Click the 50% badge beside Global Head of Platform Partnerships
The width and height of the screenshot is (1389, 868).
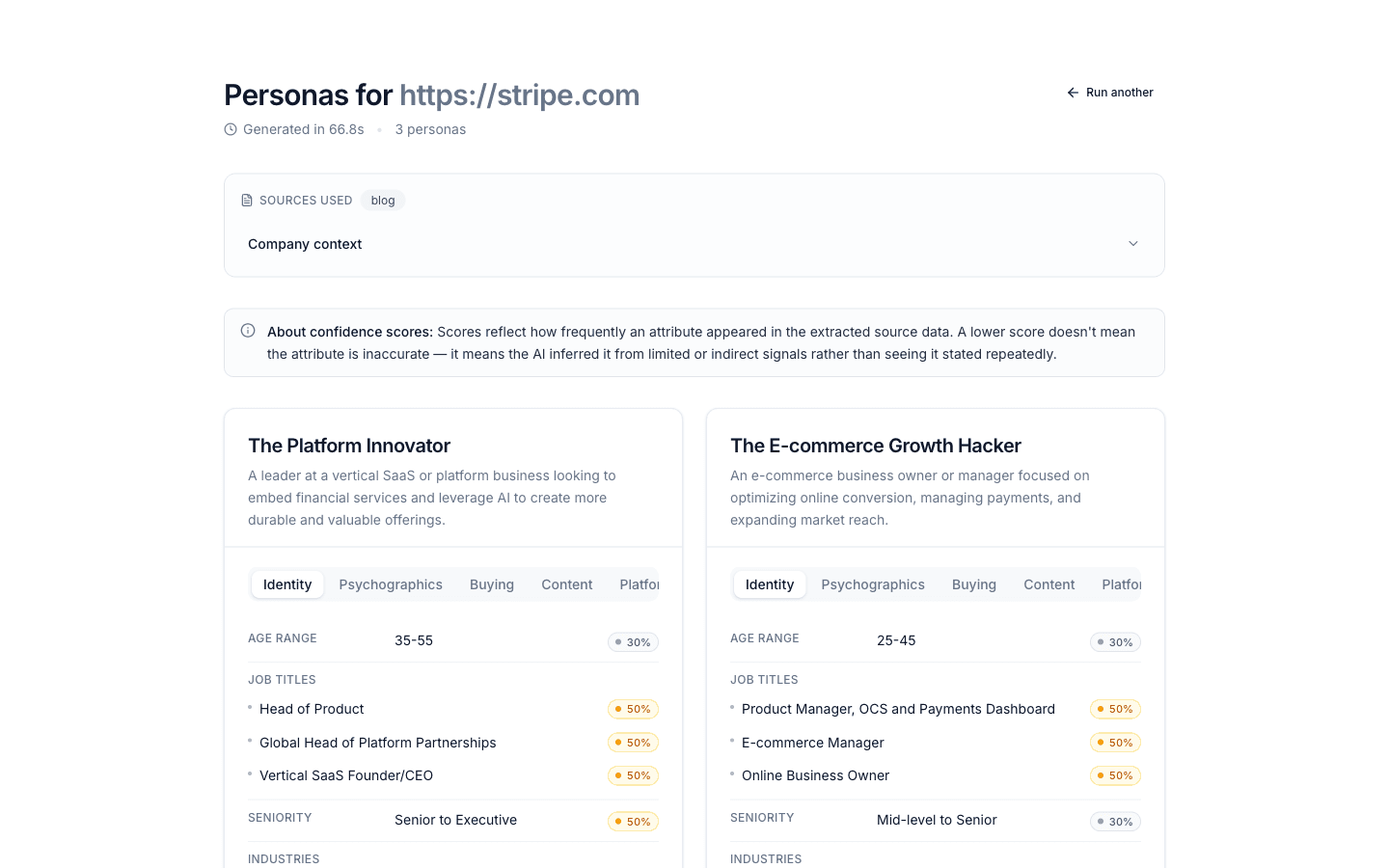pyautogui.click(x=633, y=743)
